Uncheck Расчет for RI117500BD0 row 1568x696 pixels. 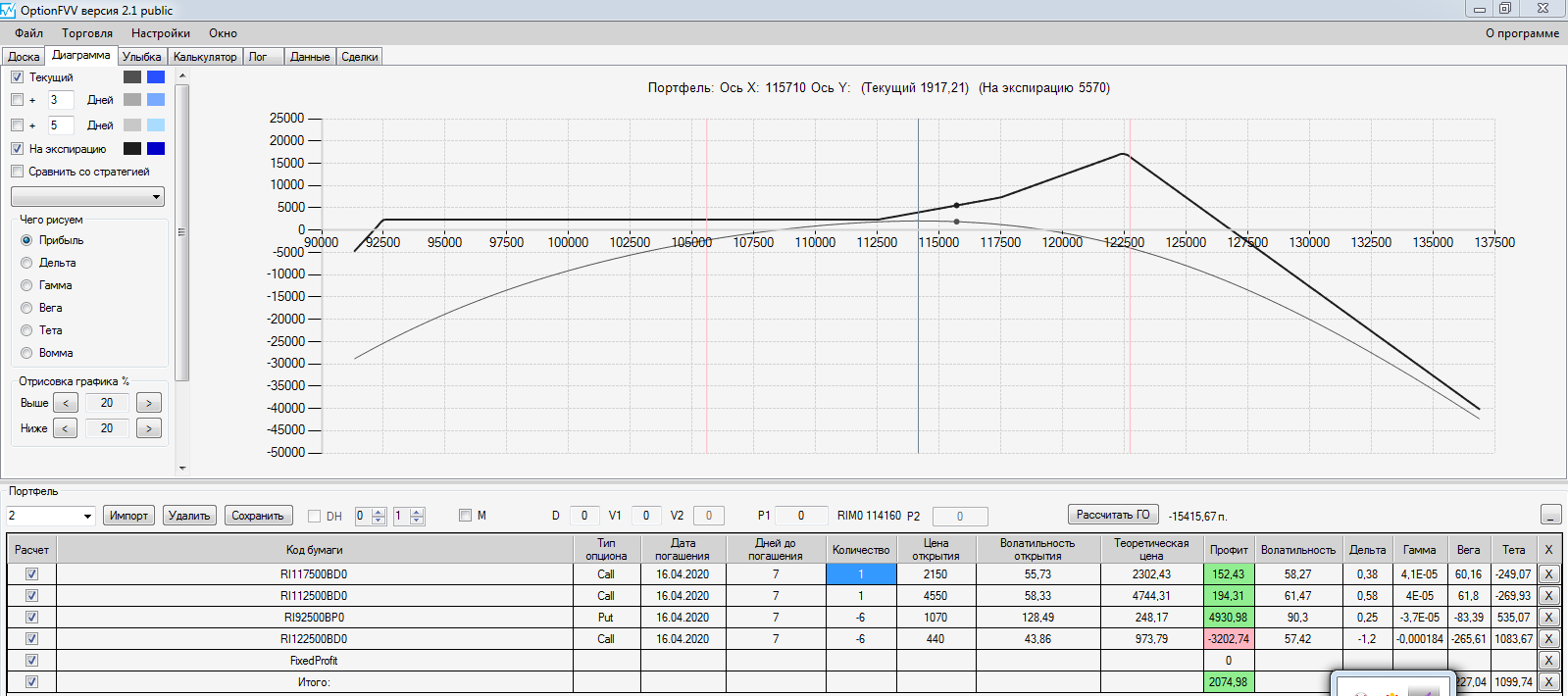point(31,574)
